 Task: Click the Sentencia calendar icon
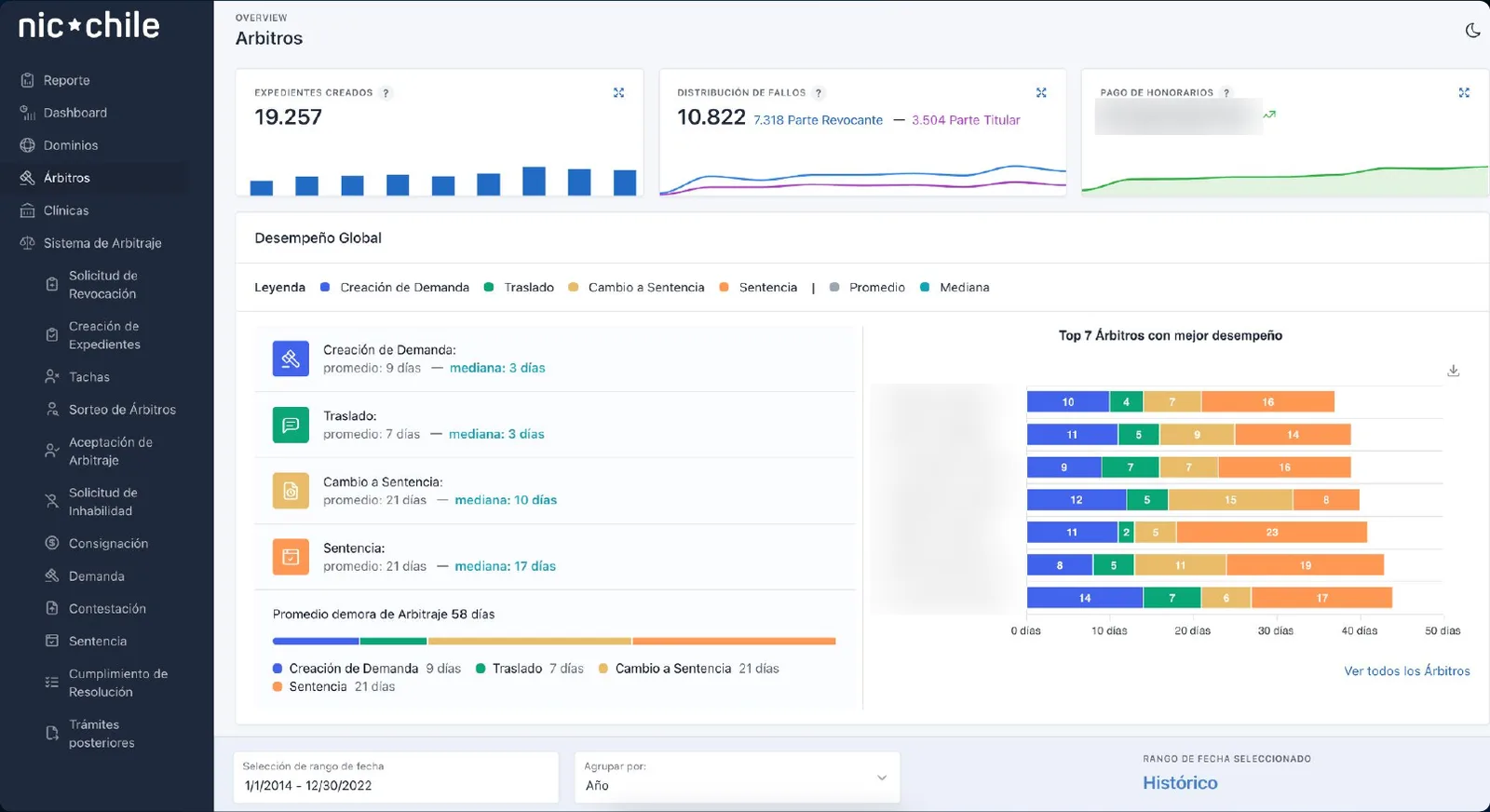pos(291,557)
